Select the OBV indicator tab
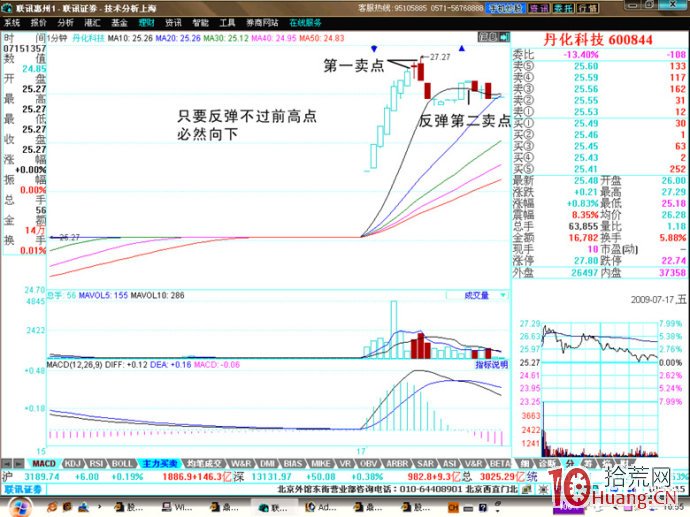The width and height of the screenshot is (690, 517). click(x=368, y=463)
